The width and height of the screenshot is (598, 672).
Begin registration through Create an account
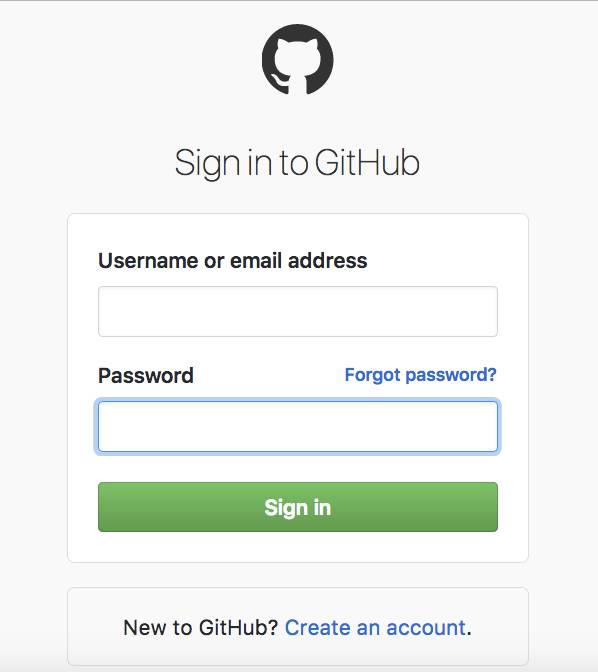(x=375, y=628)
